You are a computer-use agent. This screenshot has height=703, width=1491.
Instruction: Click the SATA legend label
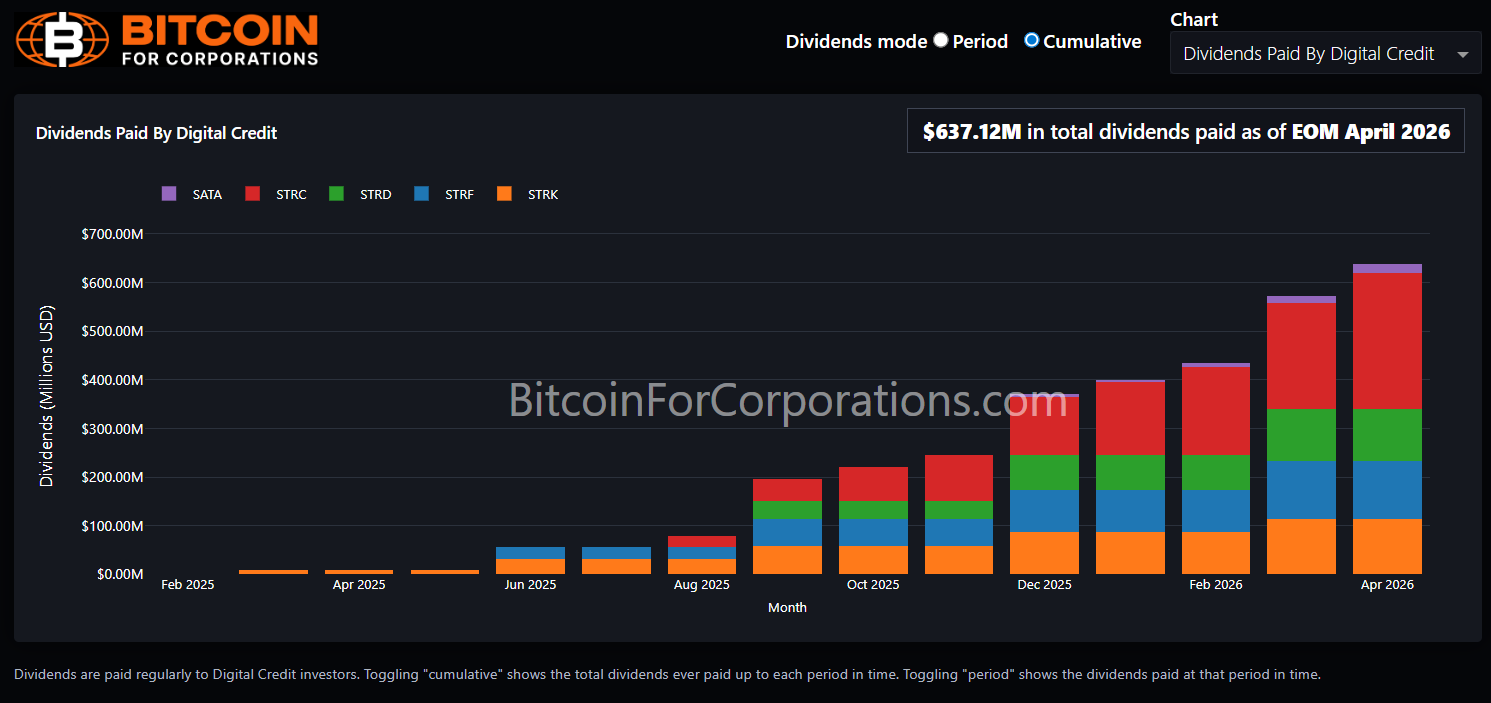point(207,195)
